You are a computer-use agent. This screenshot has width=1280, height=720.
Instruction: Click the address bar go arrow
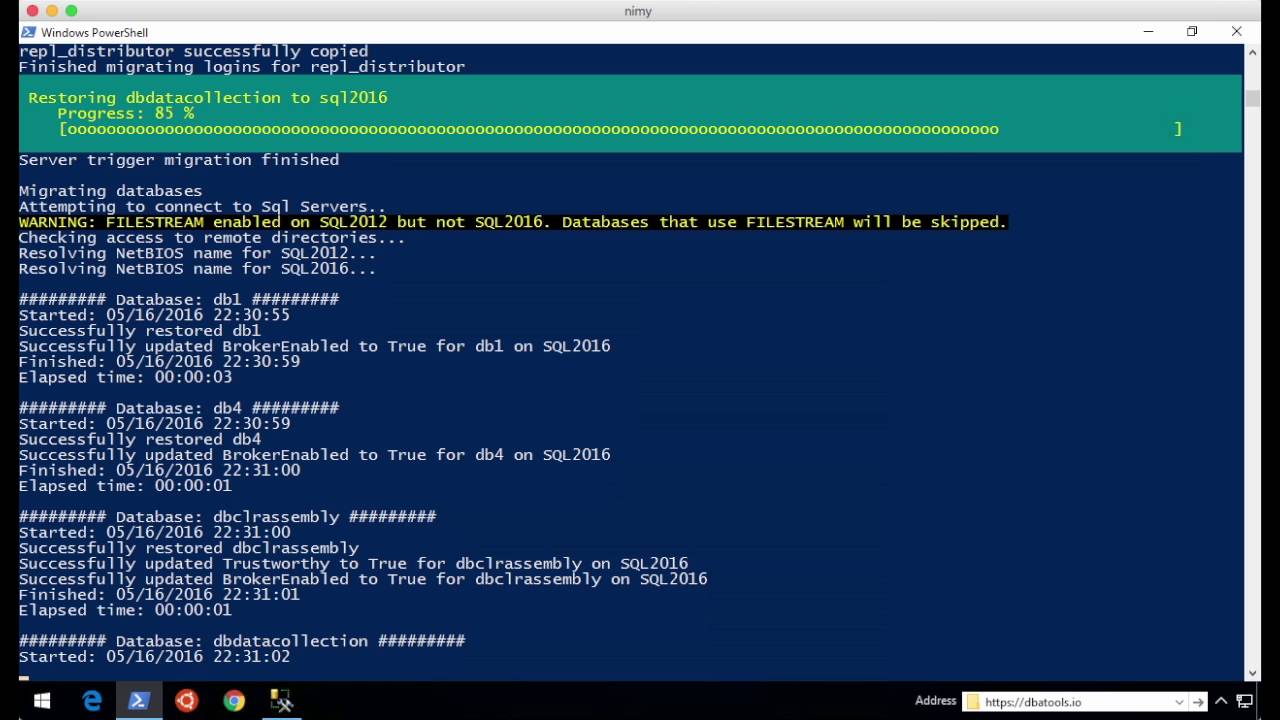pos(1198,702)
